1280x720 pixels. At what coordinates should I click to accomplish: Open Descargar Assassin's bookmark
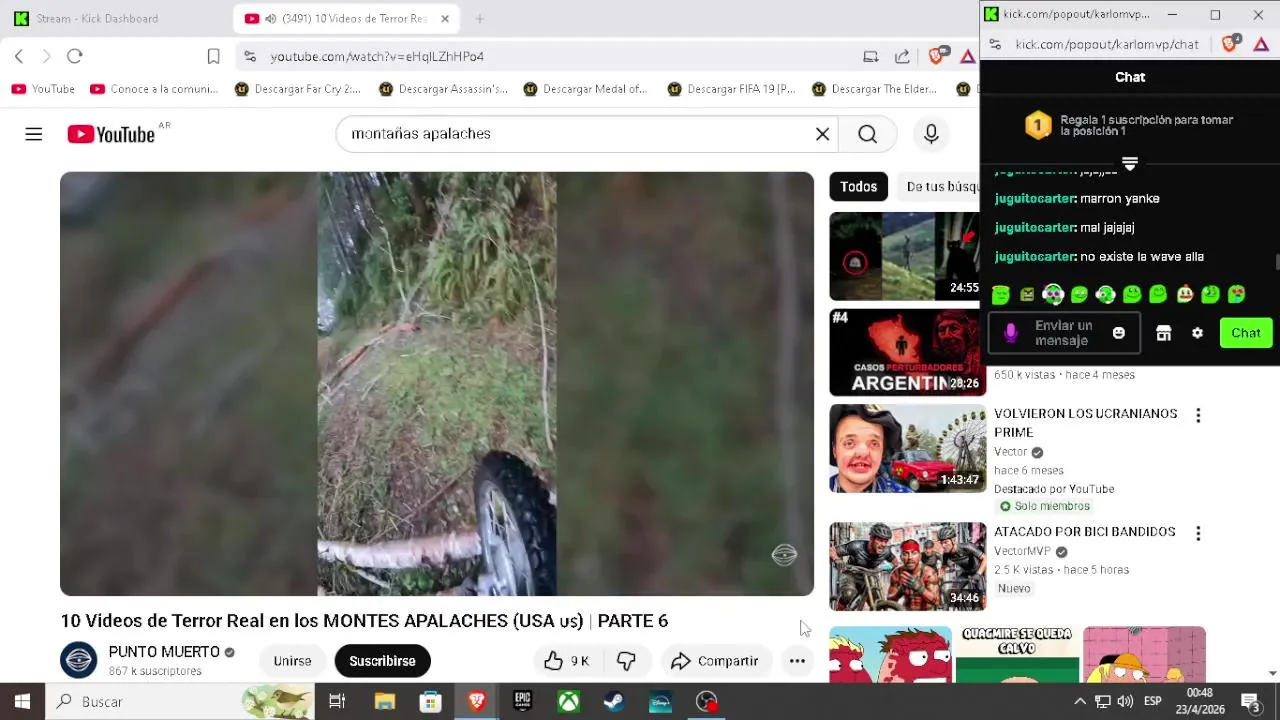point(443,89)
